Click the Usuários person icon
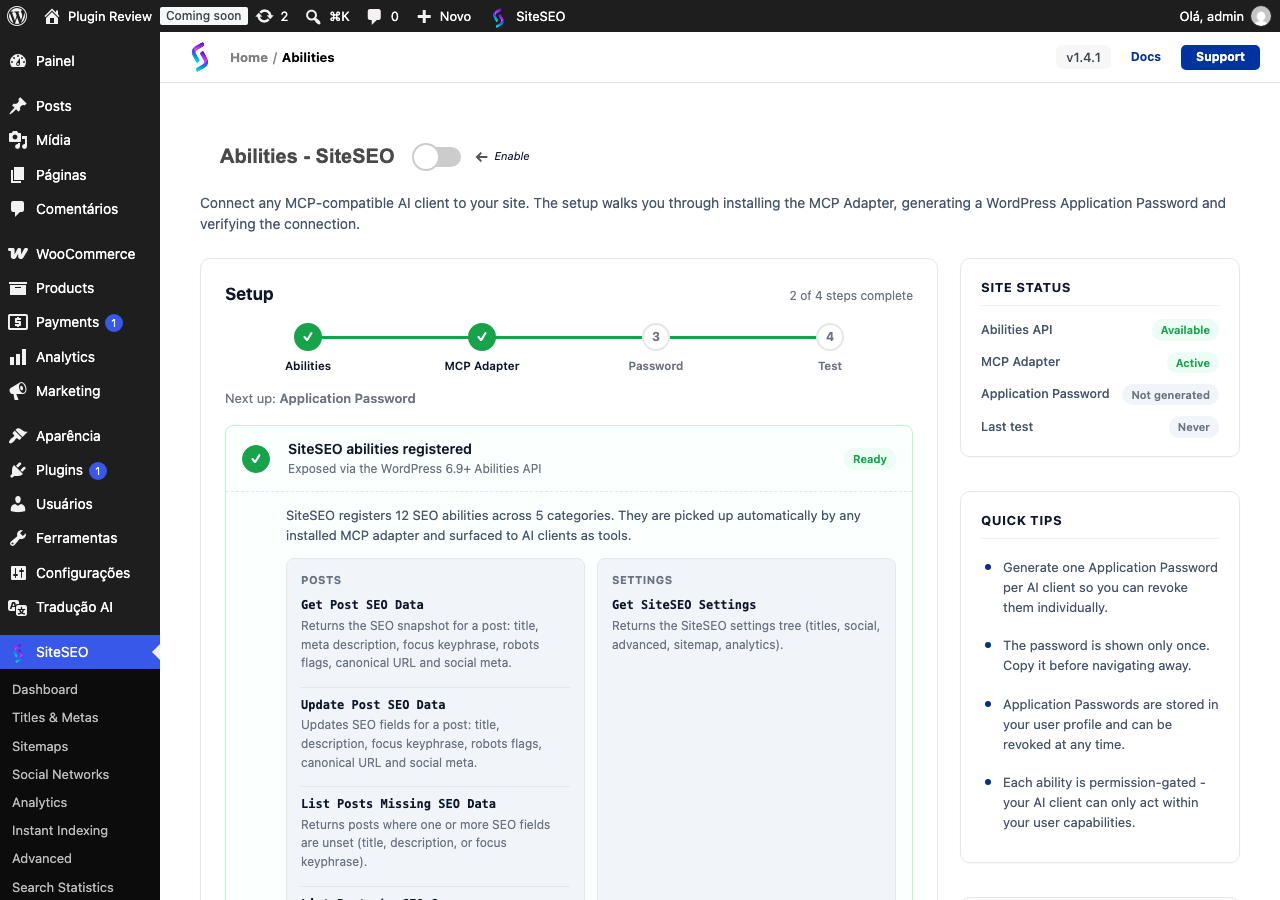The image size is (1280, 900). pos(18,504)
